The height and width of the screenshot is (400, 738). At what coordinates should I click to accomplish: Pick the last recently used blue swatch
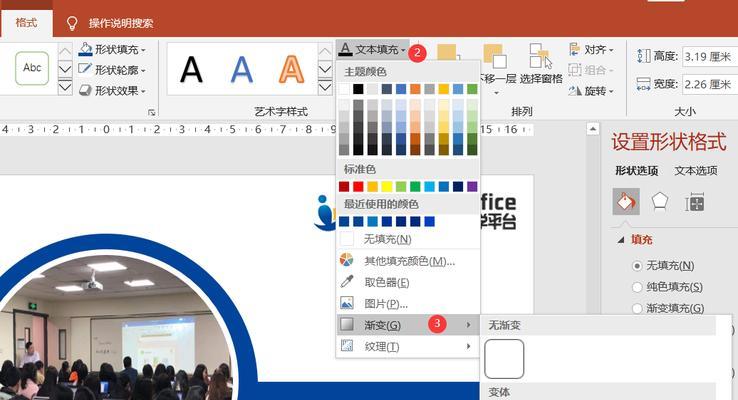click(x=429, y=221)
